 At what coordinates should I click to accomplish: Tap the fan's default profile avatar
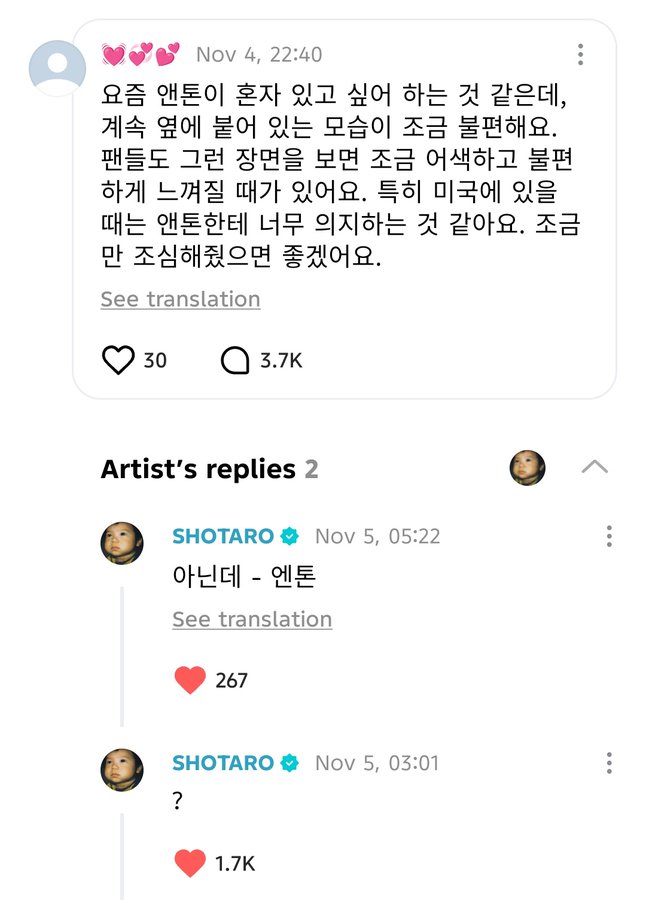point(57,67)
